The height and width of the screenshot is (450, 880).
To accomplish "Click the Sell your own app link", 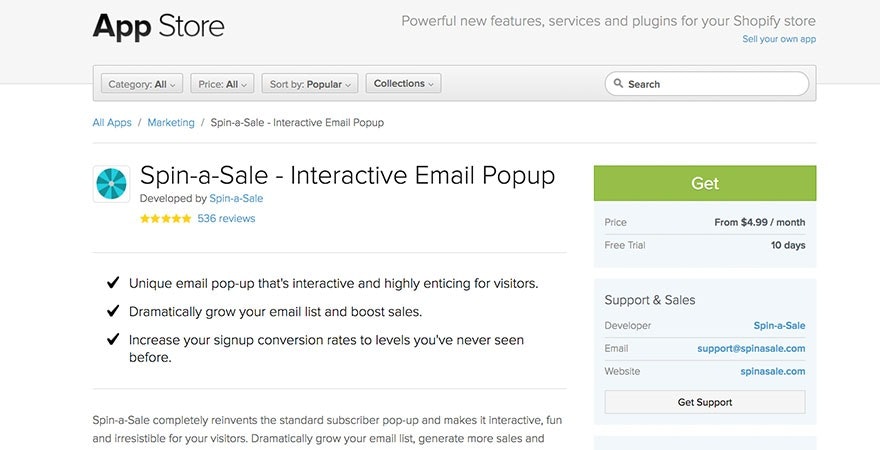I will click(779, 39).
